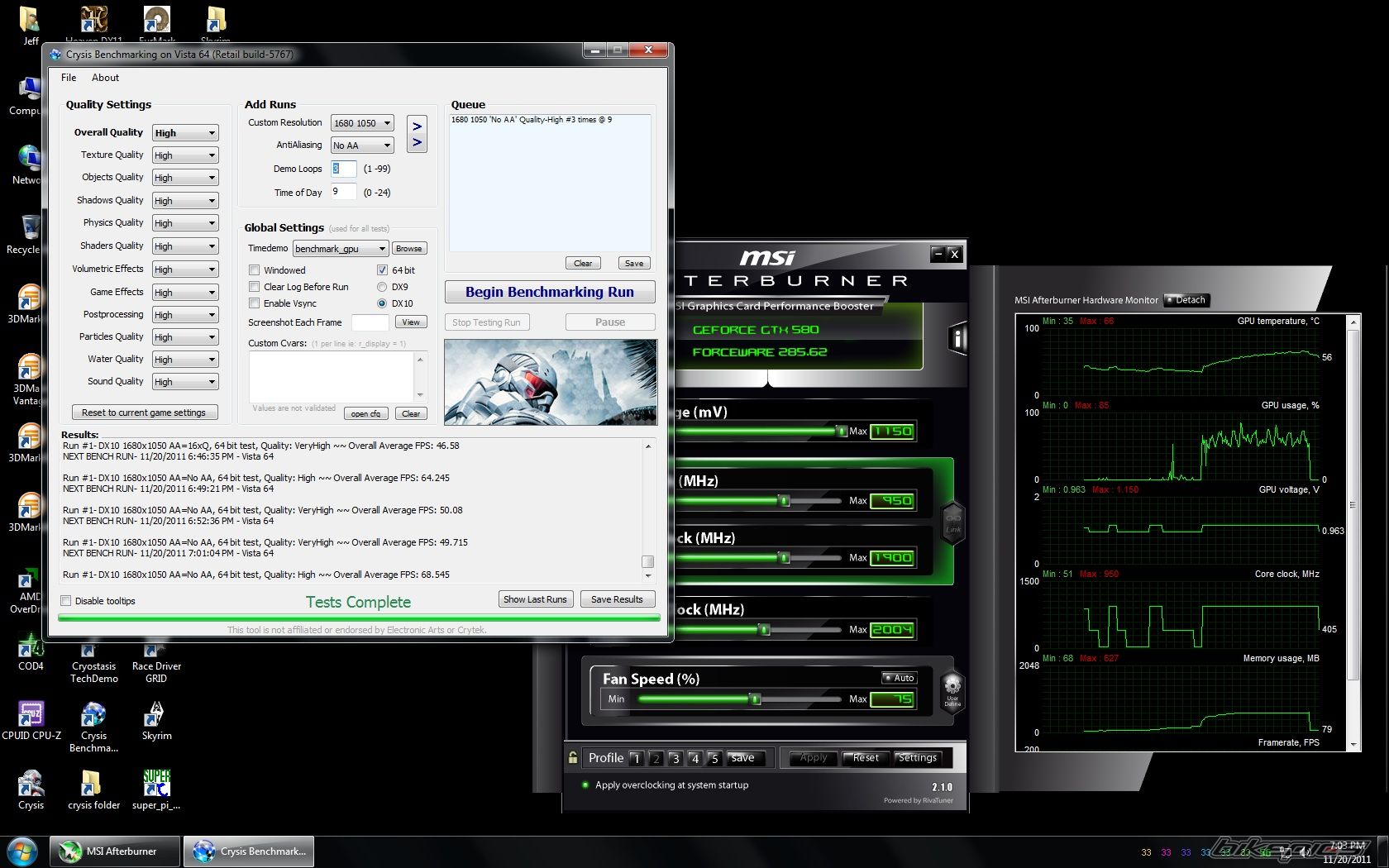Check the Disable tooltips checkbox
1389x868 pixels.
point(66,601)
